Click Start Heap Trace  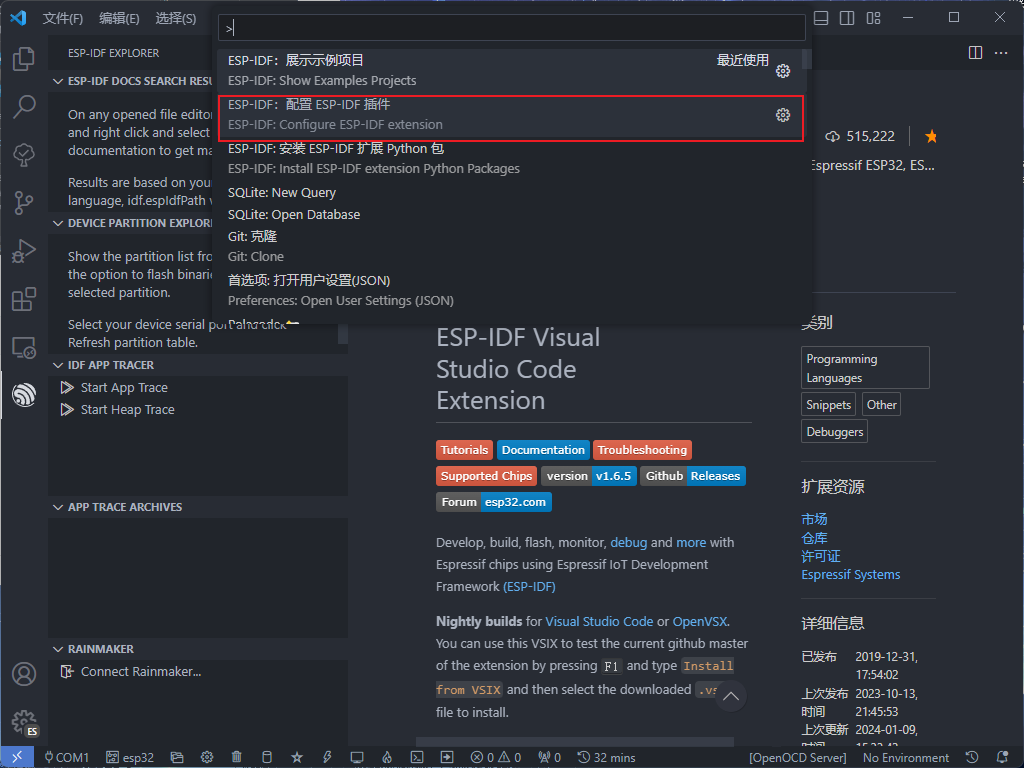click(x=127, y=410)
